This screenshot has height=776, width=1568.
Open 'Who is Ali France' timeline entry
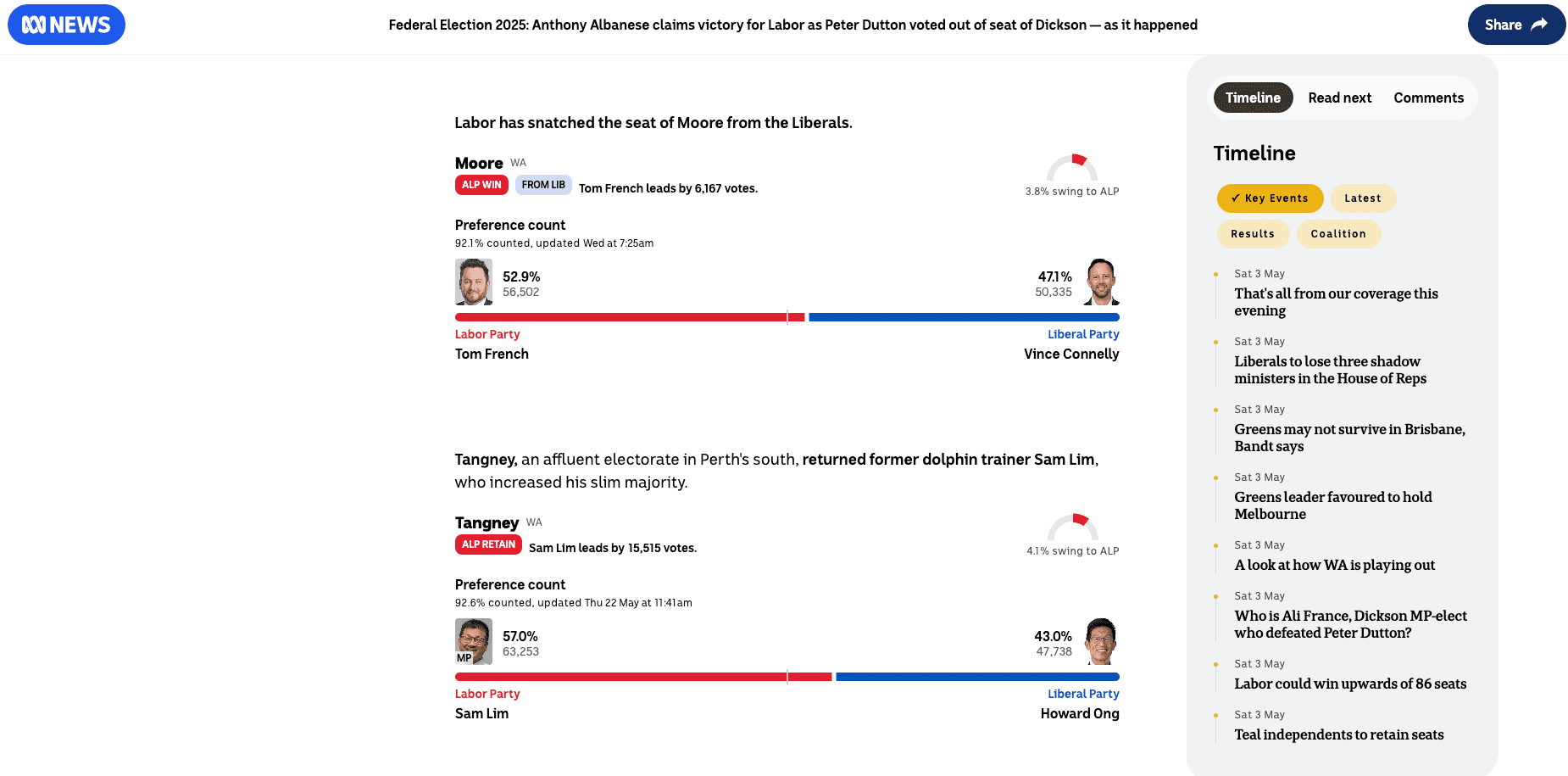pyautogui.click(x=1350, y=624)
